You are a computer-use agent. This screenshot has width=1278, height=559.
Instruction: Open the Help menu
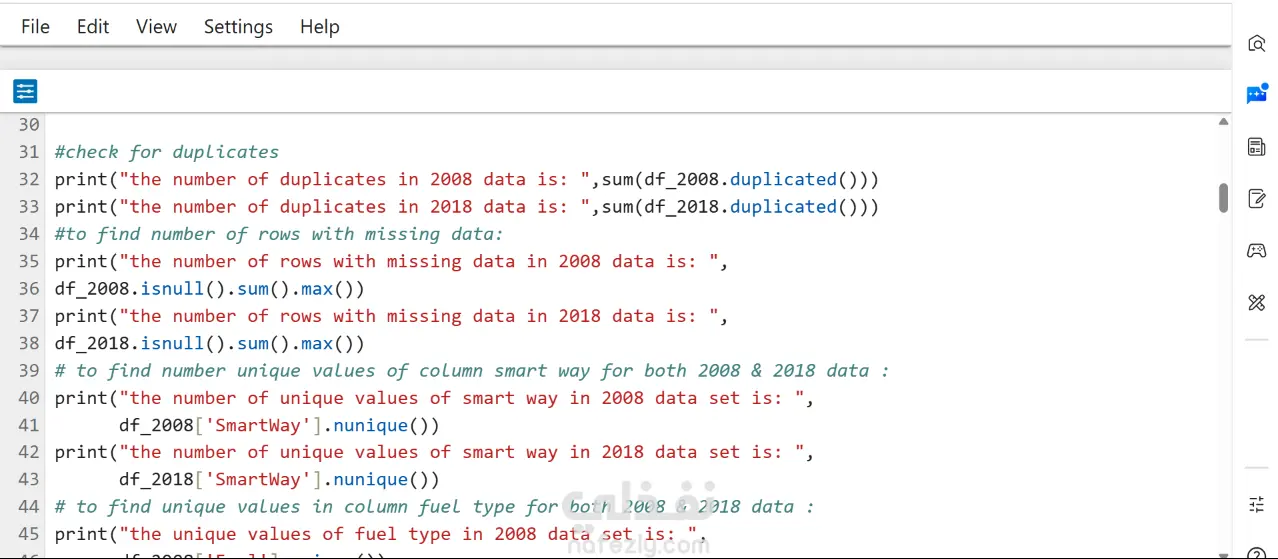click(x=320, y=27)
